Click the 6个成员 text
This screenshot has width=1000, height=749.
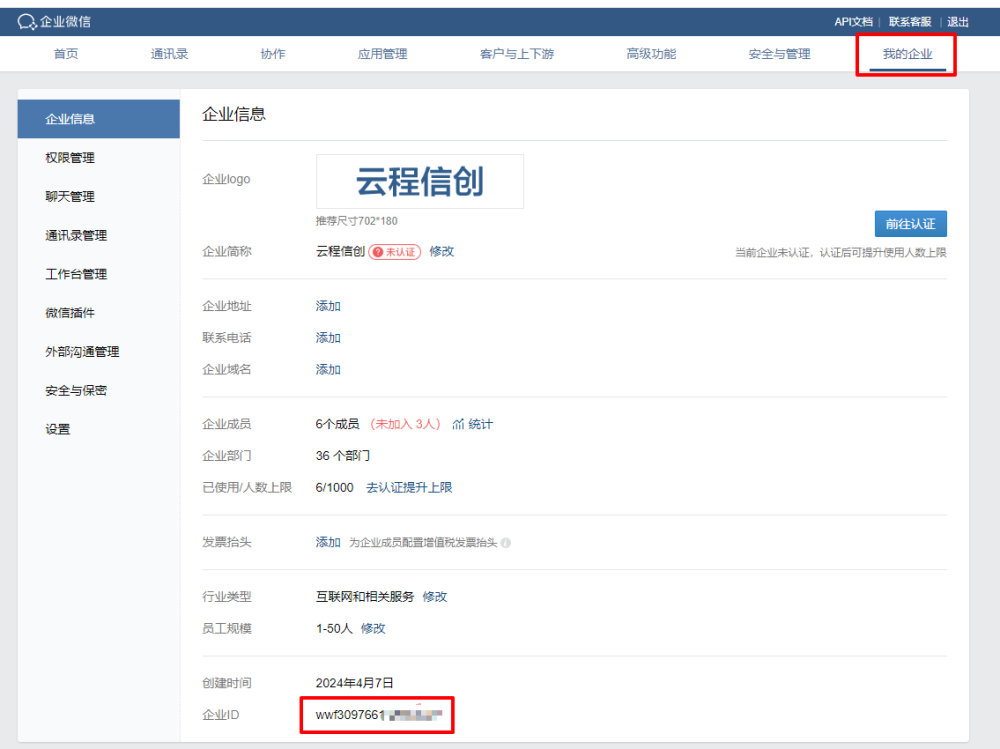[337, 424]
